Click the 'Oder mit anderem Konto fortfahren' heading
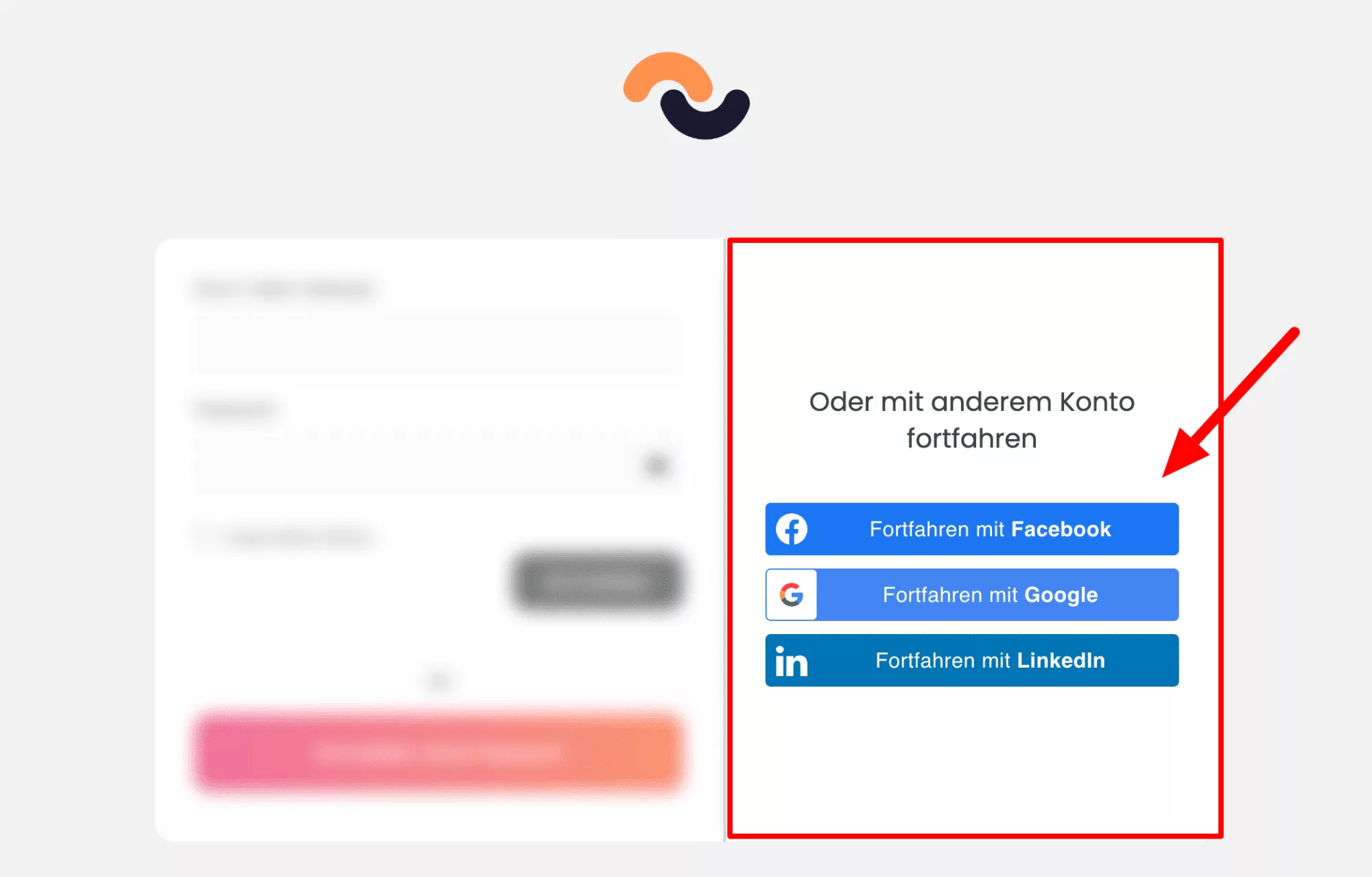This screenshot has height=877, width=1372. click(x=972, y=420)
